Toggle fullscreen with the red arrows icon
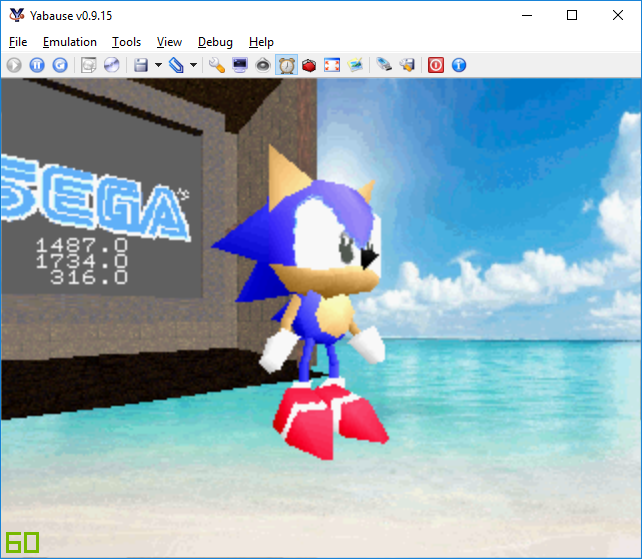This screenshot has width=642, height=559. (332, 65)
